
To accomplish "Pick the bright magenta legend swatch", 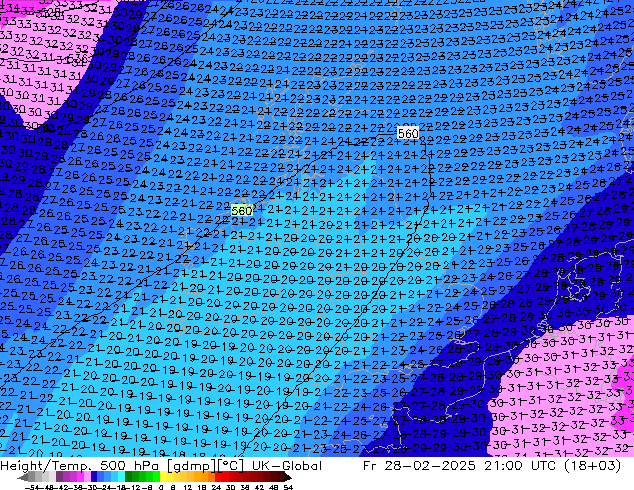I will [x=80, y=476].
